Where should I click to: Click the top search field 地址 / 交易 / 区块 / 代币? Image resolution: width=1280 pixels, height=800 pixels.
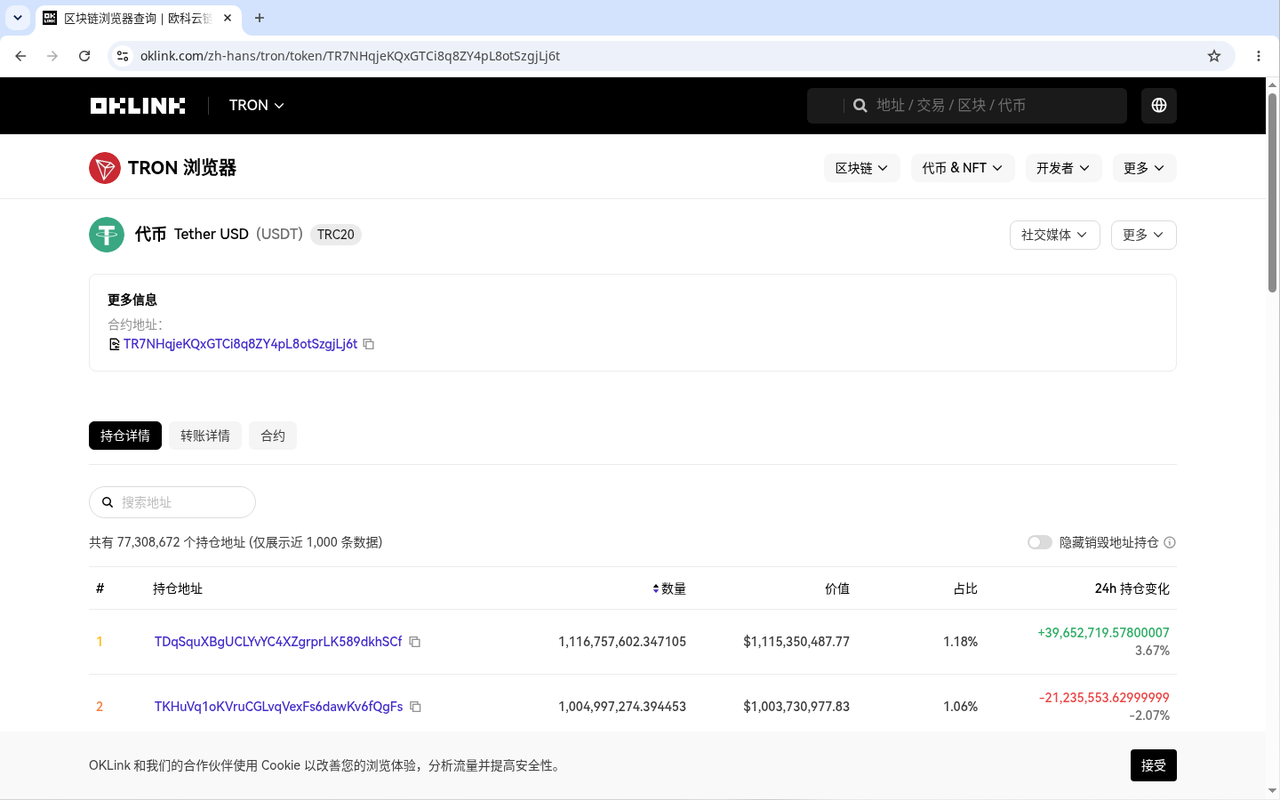(x=967, y=105)
